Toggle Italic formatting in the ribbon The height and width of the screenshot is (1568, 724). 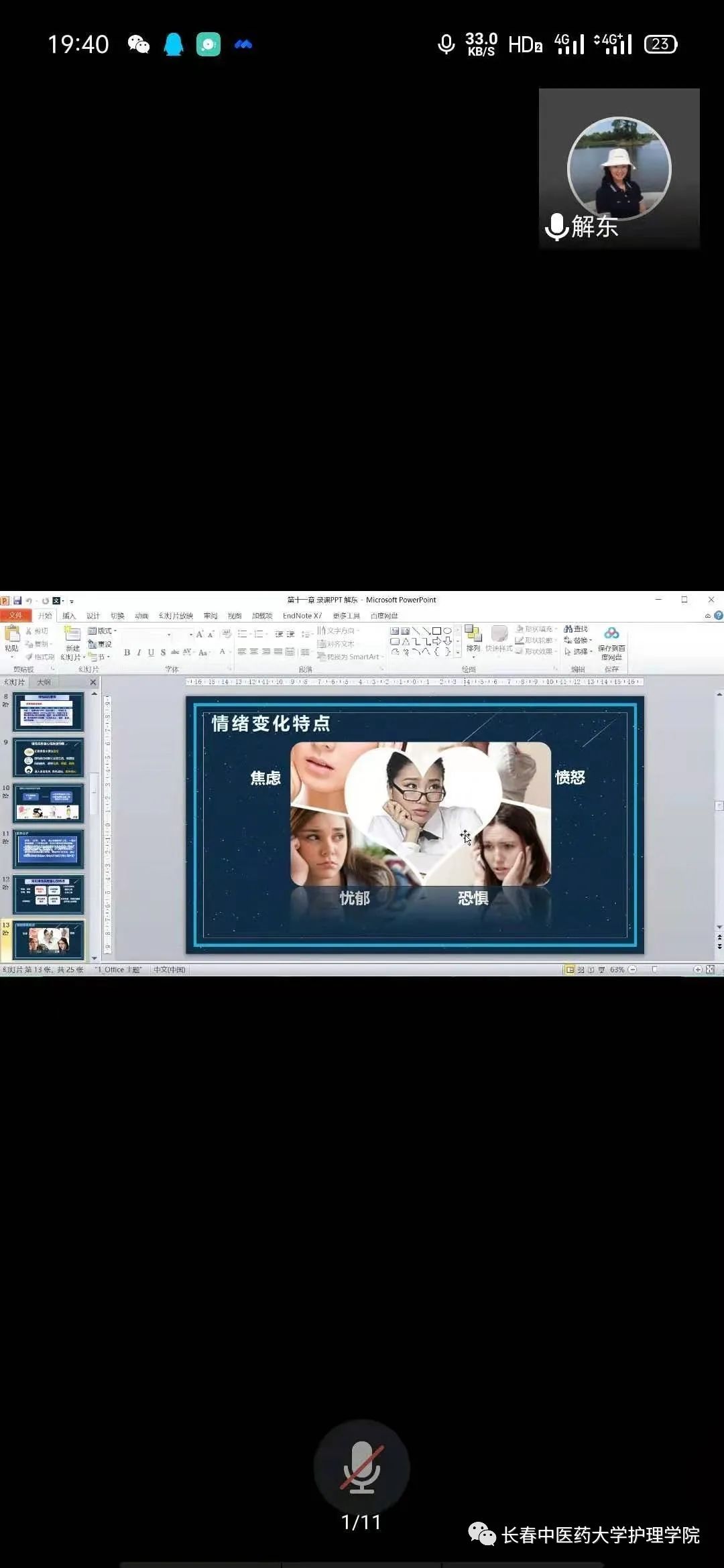click(x=139, y=653)
